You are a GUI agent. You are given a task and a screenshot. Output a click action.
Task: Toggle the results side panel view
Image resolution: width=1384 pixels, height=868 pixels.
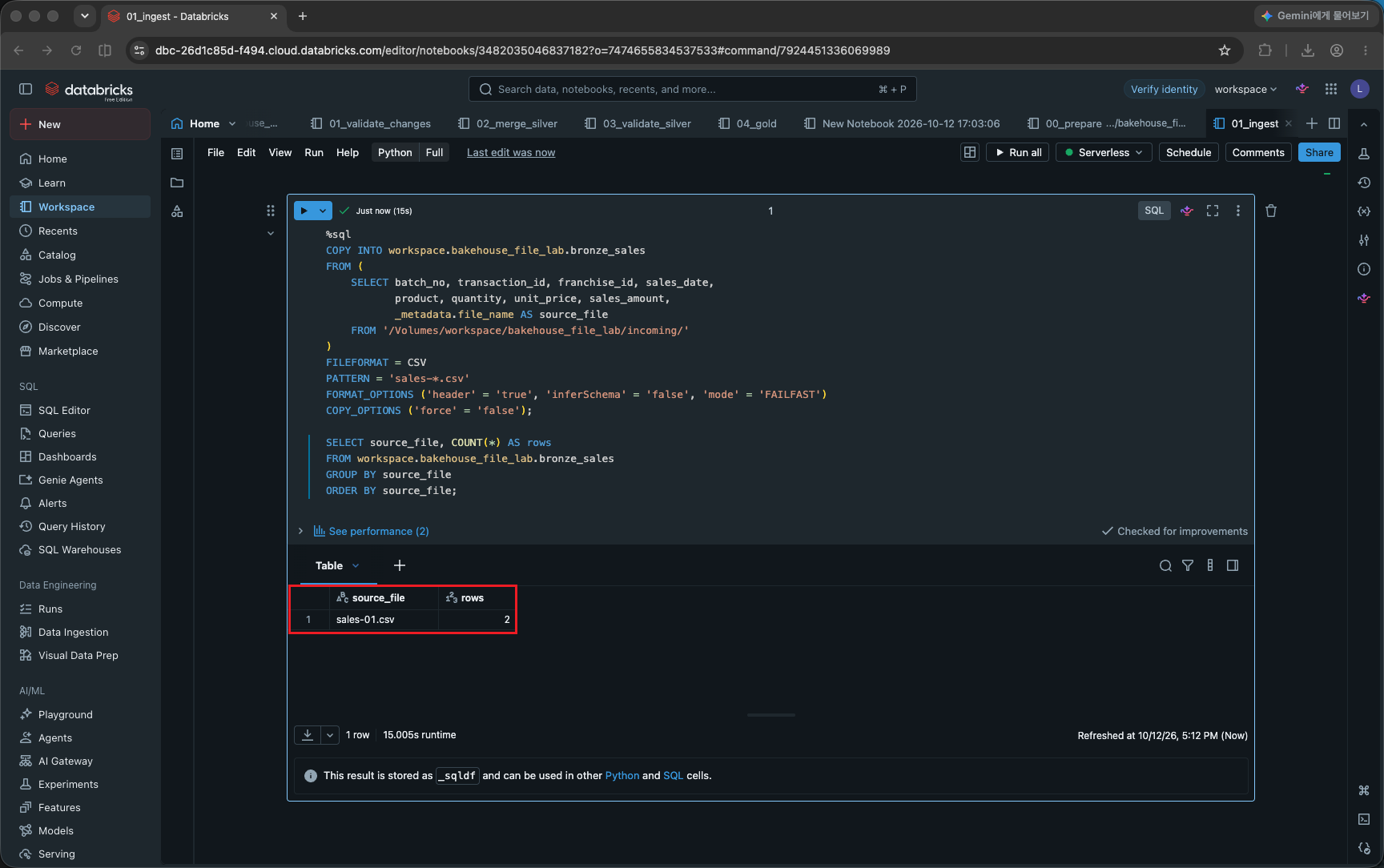click(1233, 565)
